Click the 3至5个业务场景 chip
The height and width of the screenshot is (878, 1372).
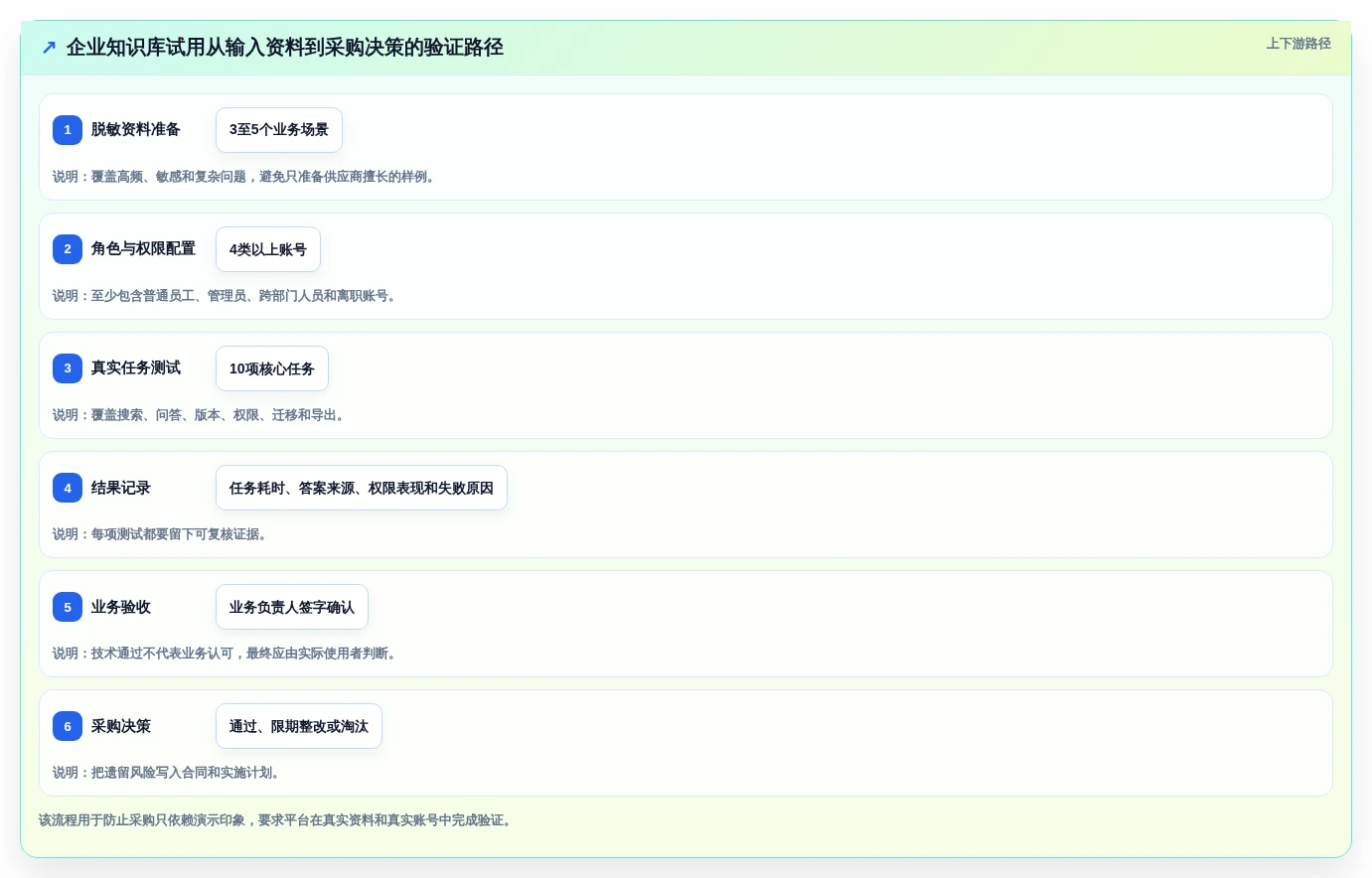[279, 130]
